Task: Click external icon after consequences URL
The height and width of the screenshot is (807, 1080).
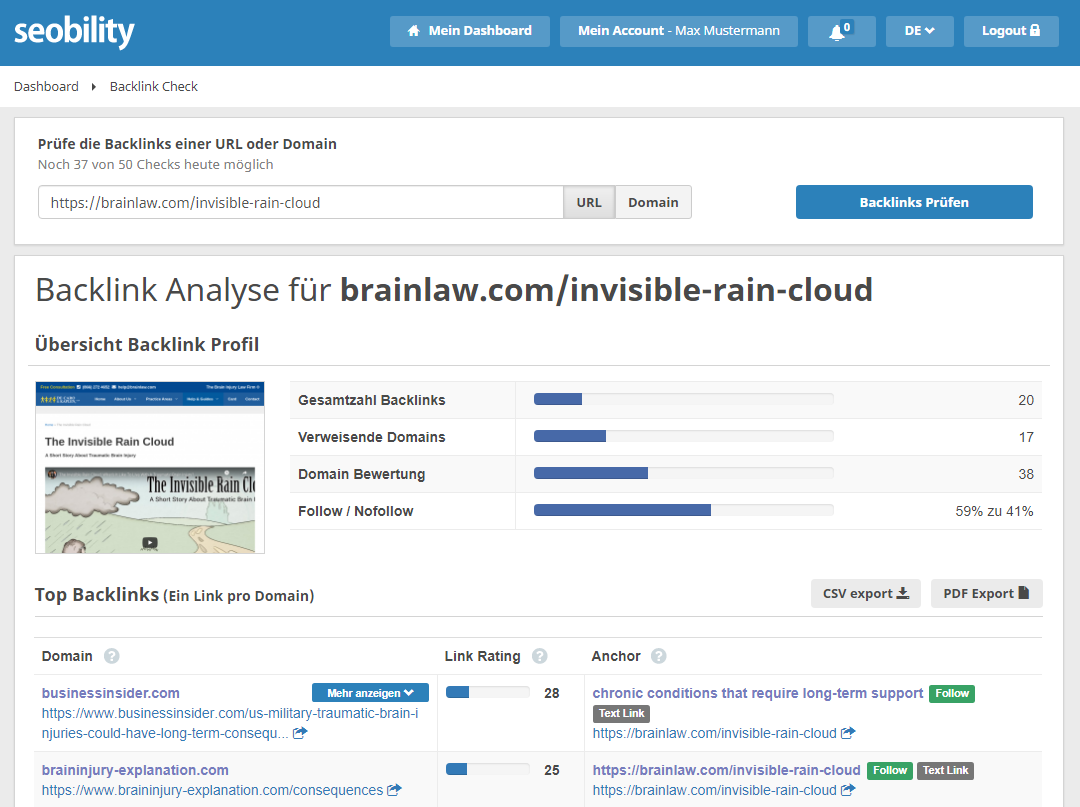Action: (394, 790)
